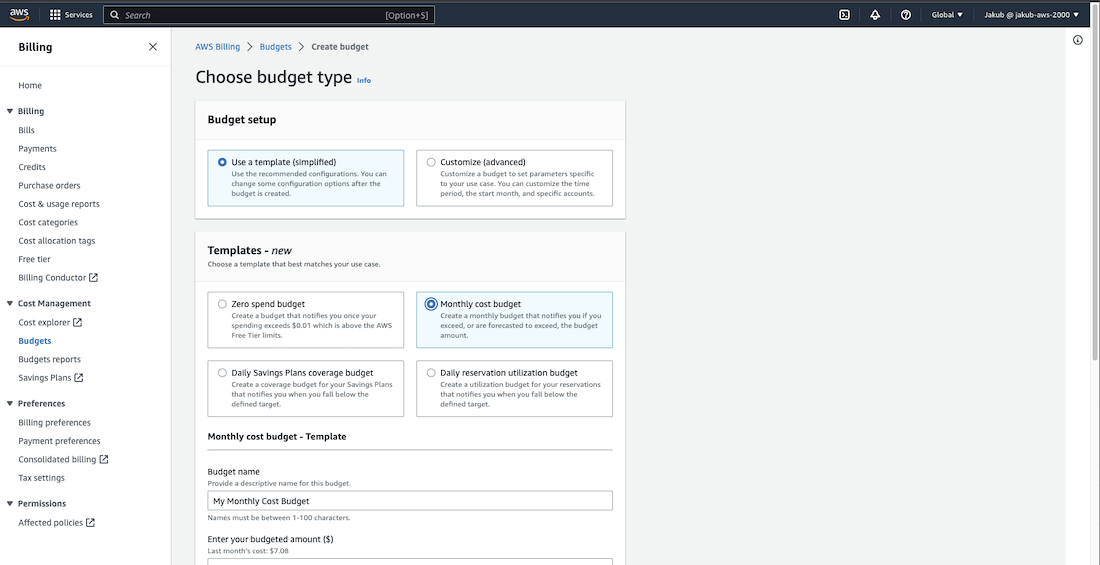Collapse the Preferences section
Screen dimensions: 1100x565
[x=10, y=404]
